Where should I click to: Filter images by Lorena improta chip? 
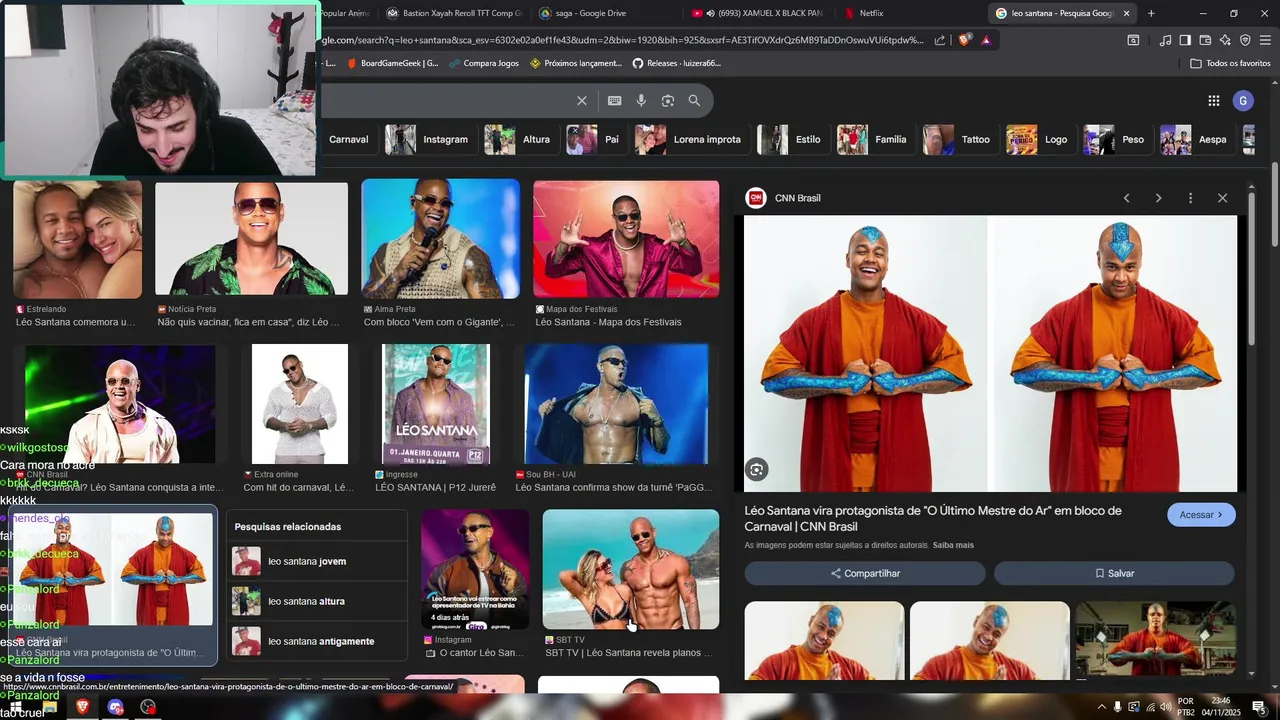click(689, 139)
